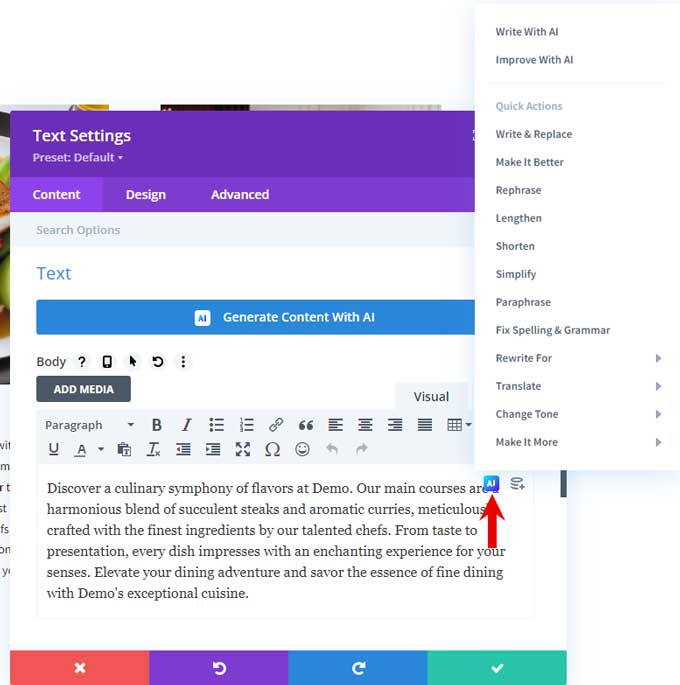Click the blue redo button at bottom
Screen dimensions: 680x685
[x=358, y=668]
